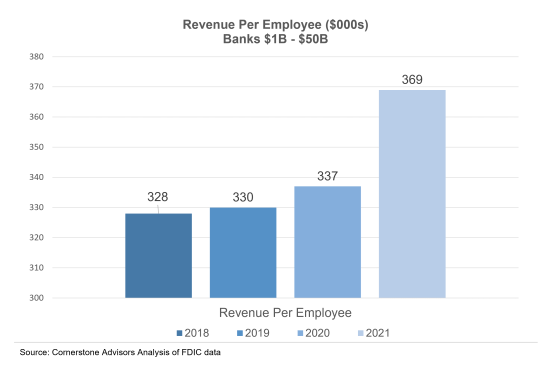Select the chart title 'Revenue Per Employee ($000s)'
Image resolution: width=550 pixels, height=367 pixels.
(275, 25)
